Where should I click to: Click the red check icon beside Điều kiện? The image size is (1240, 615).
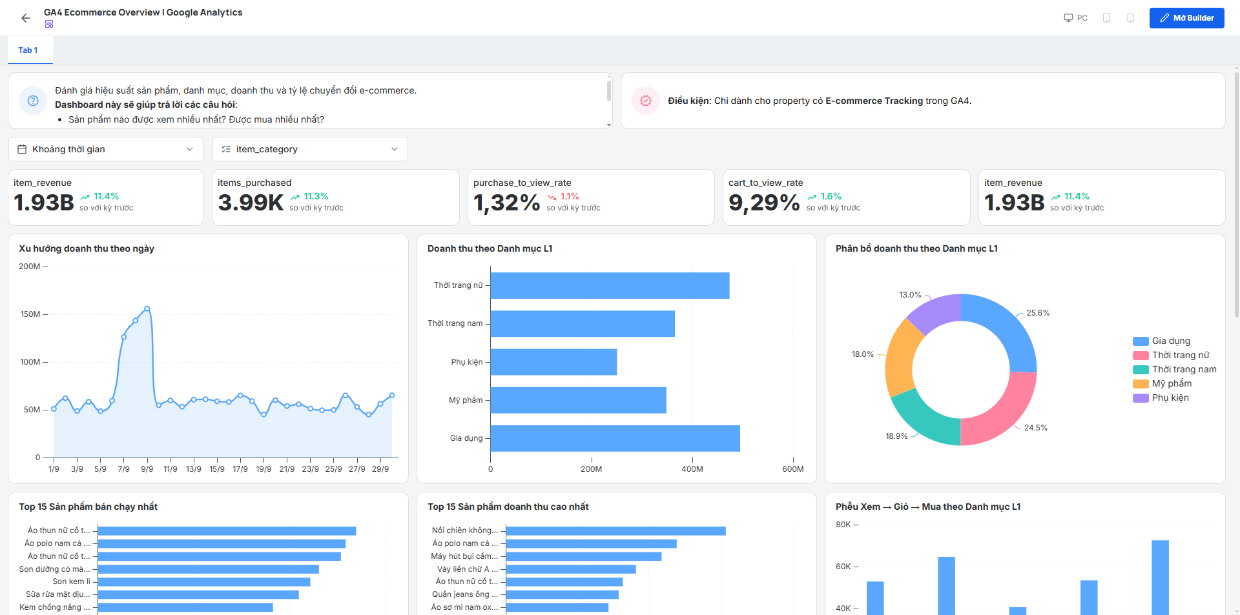pos(646,101)
